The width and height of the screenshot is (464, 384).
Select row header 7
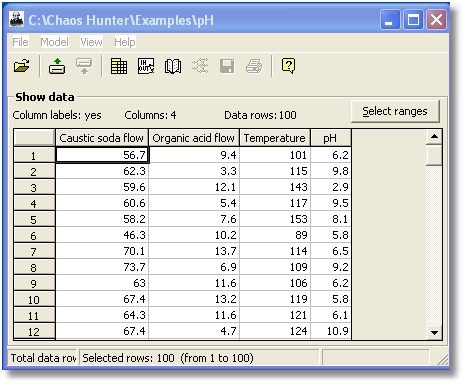point(34,251)
